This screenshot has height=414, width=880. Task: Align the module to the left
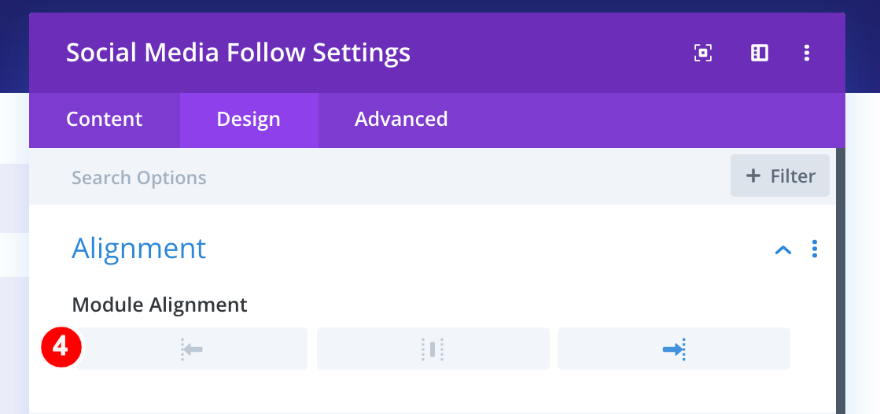(x=192, y=349)
